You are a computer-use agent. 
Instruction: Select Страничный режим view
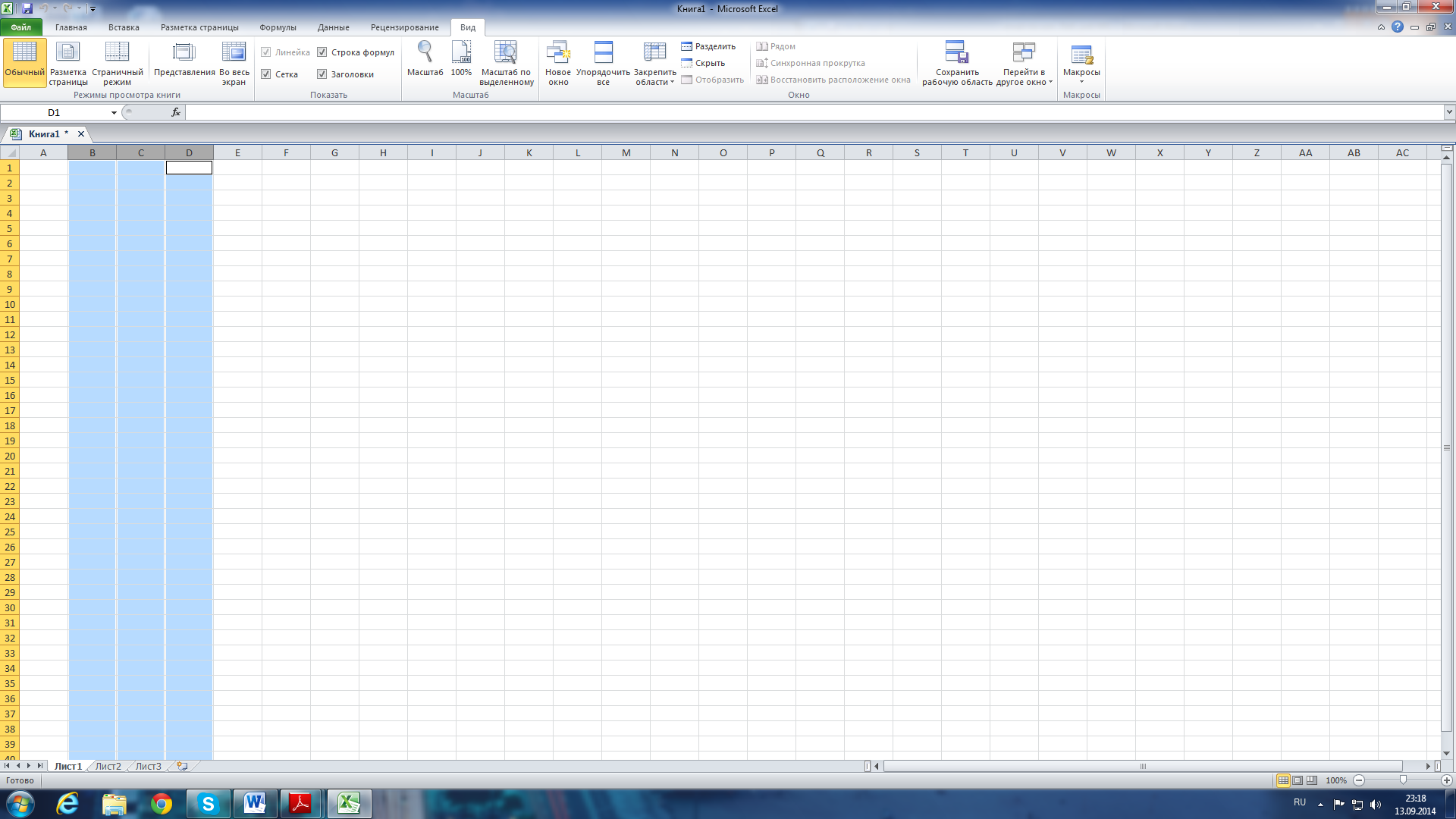tap(117, 62)
